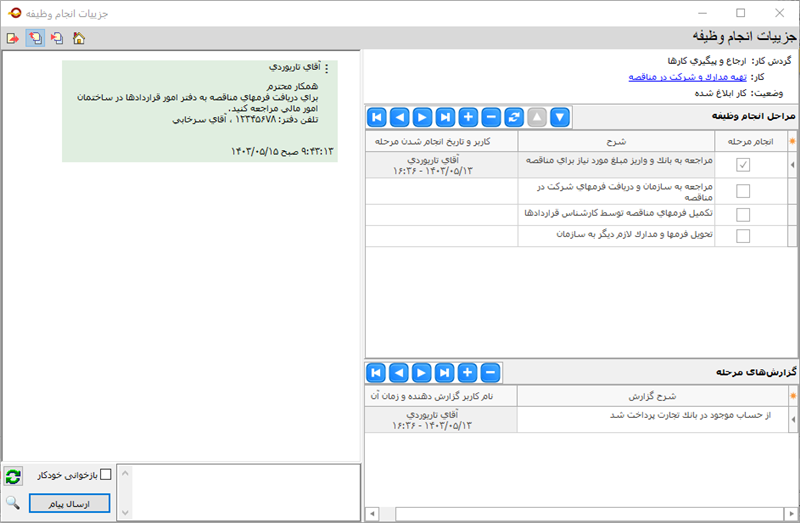Check the 'تکمیل فرمهای مناقصه' stage checkbox
The width and height of the screenshot is (800, 523).
pos(743,214)
